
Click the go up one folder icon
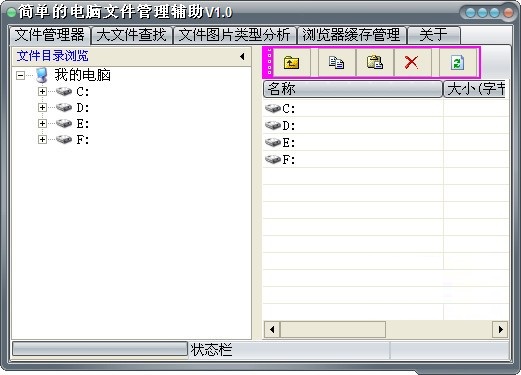click(x=291, y=62)
